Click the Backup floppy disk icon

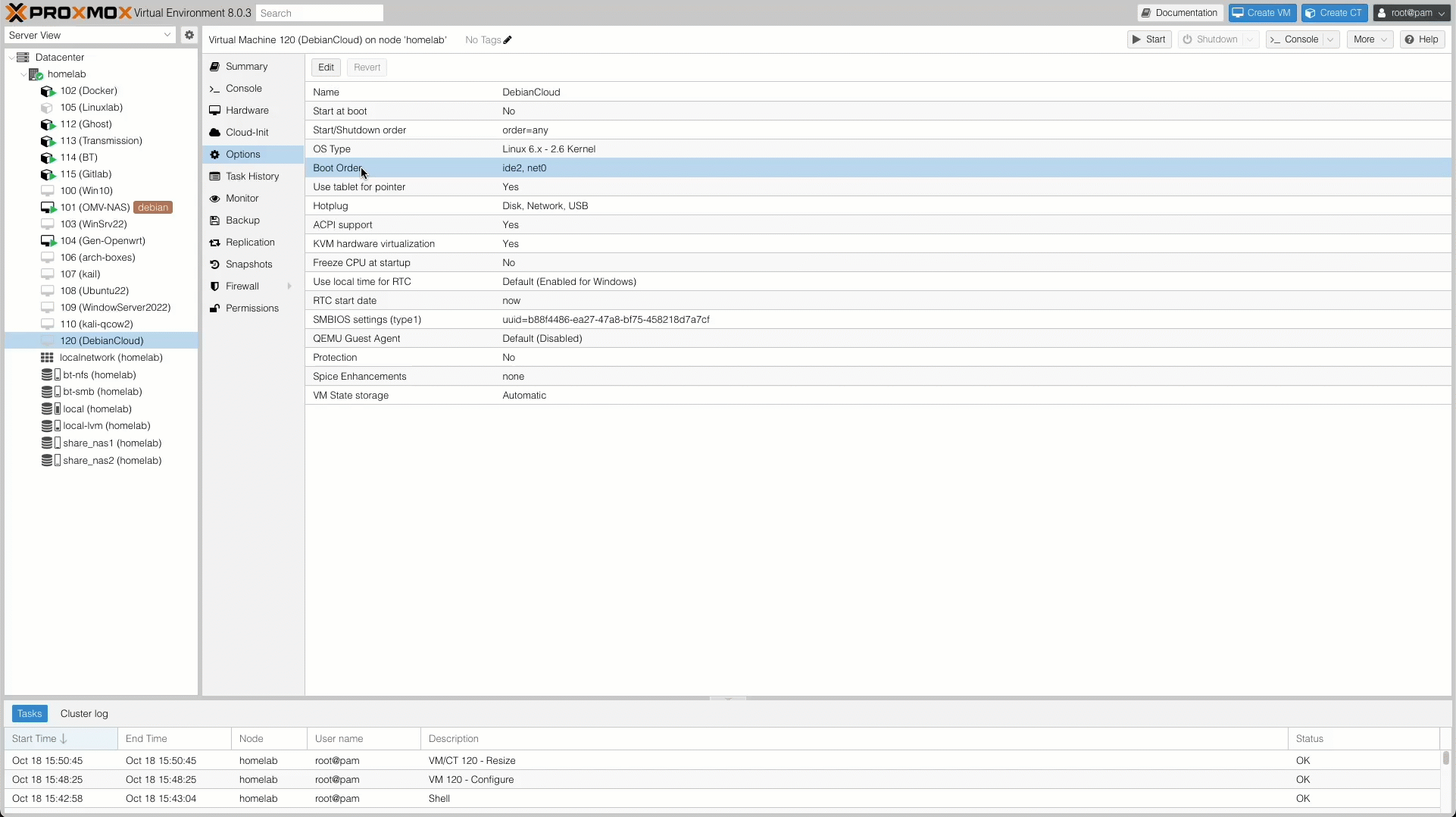coord(214,221)
